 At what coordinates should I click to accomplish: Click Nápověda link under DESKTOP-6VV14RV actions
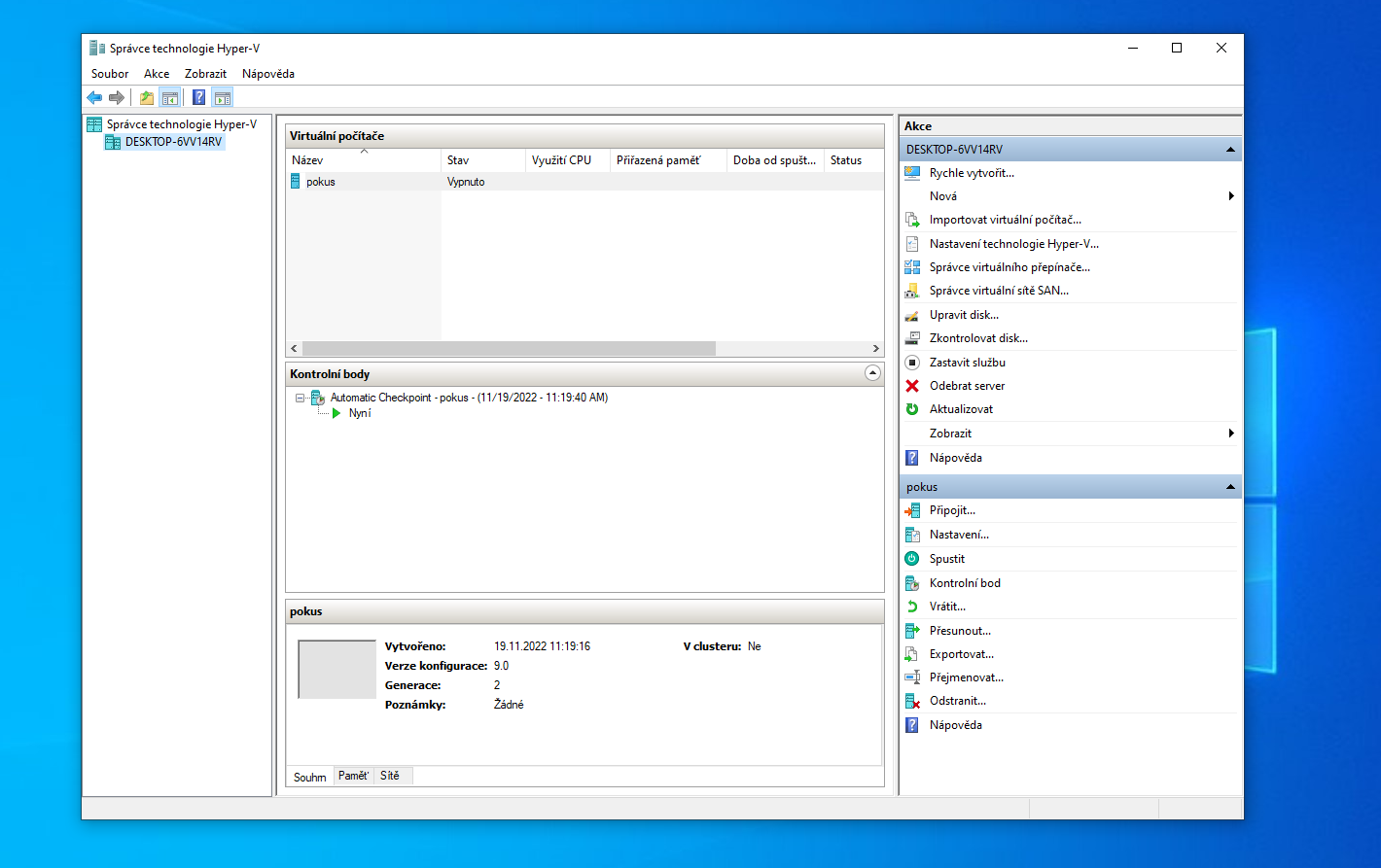coord(955,458)
